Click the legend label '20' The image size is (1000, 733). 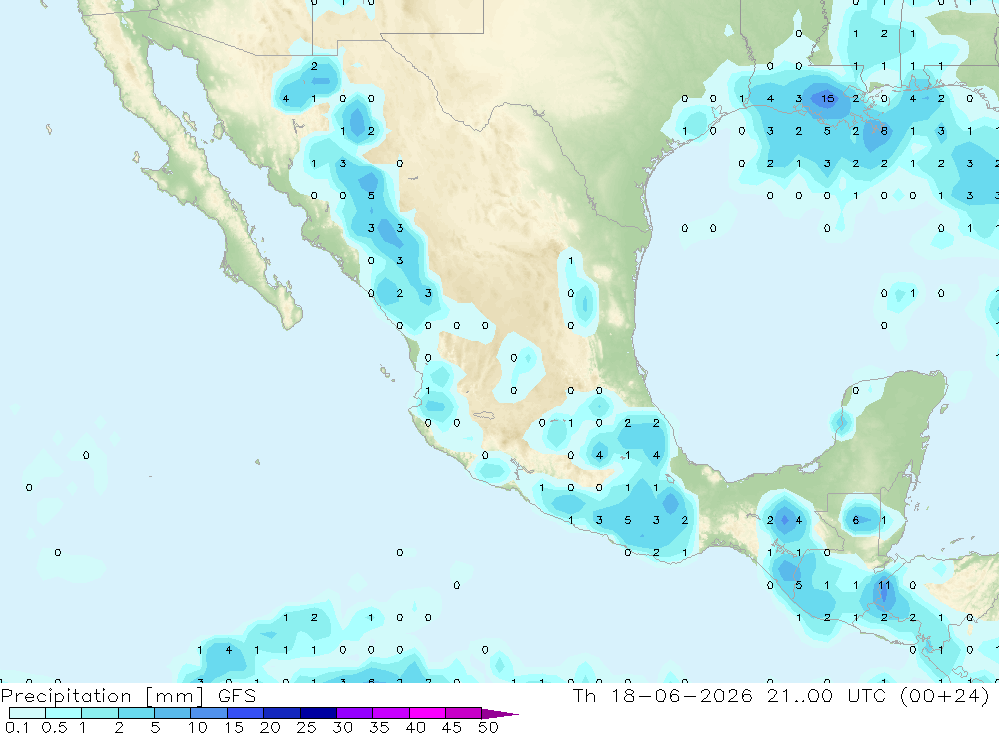pyautogui.click(x=270, y=727)
